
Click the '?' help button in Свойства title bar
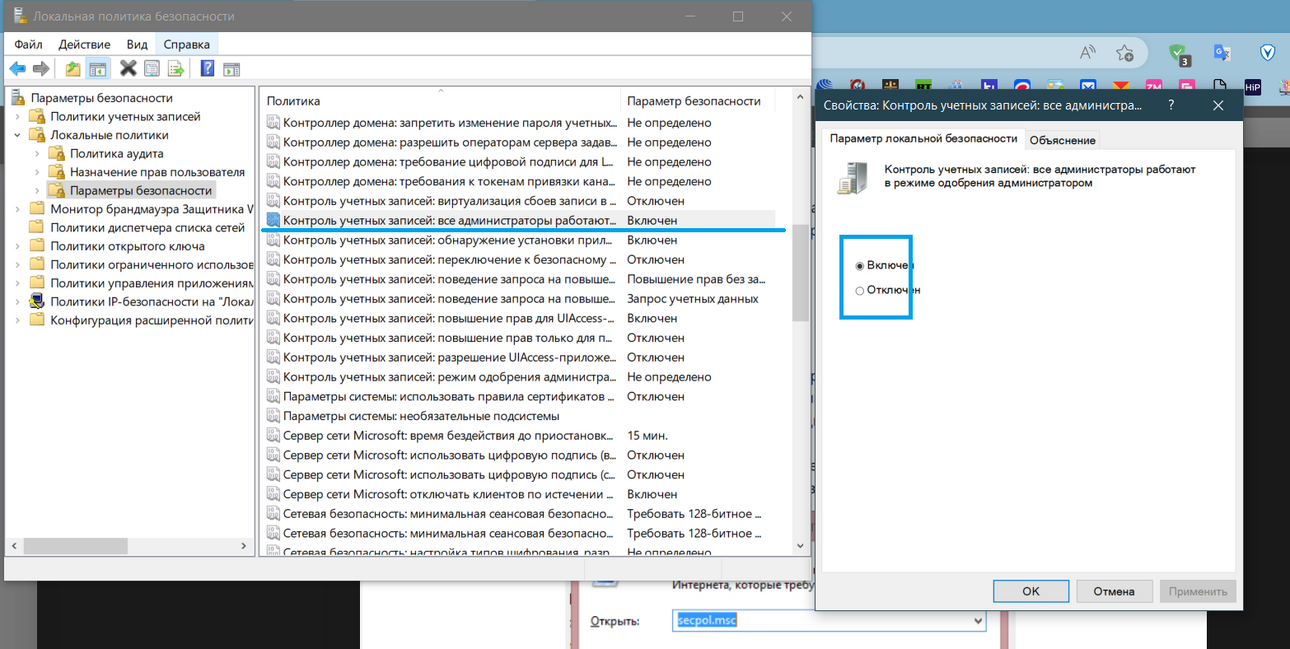[1171, 104]
